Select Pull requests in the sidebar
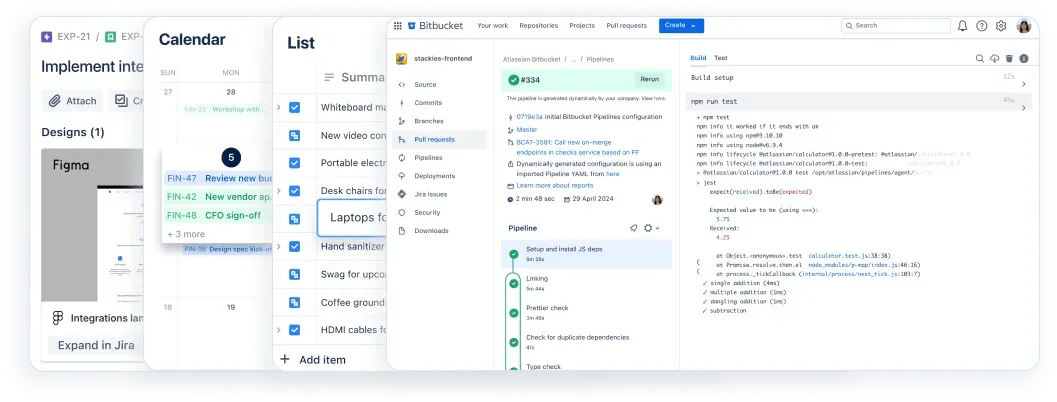The height and width of the screenshot is (402, 1057). pos(439,139)
